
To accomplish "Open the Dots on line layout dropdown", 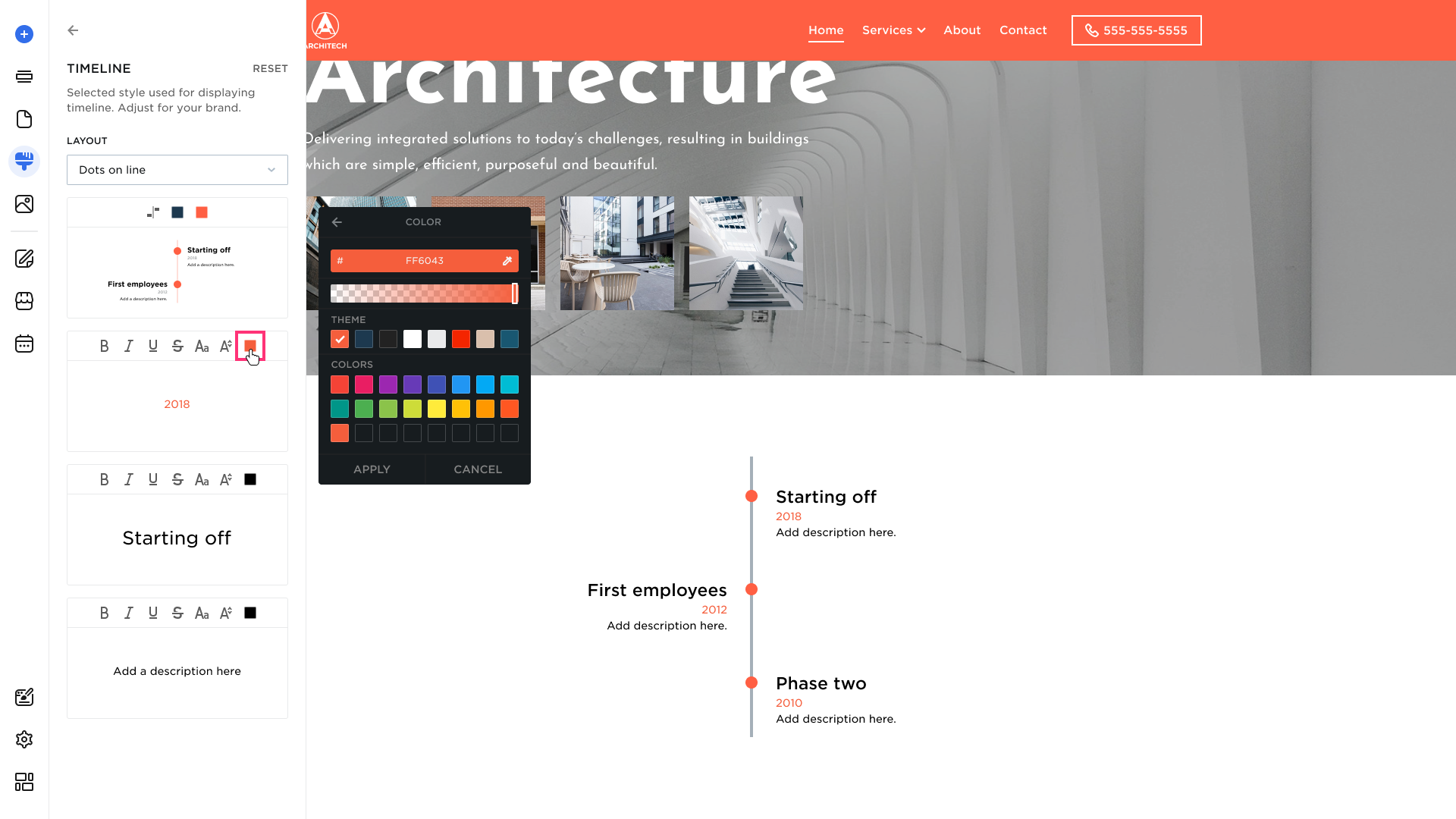I will click(177, 170).
